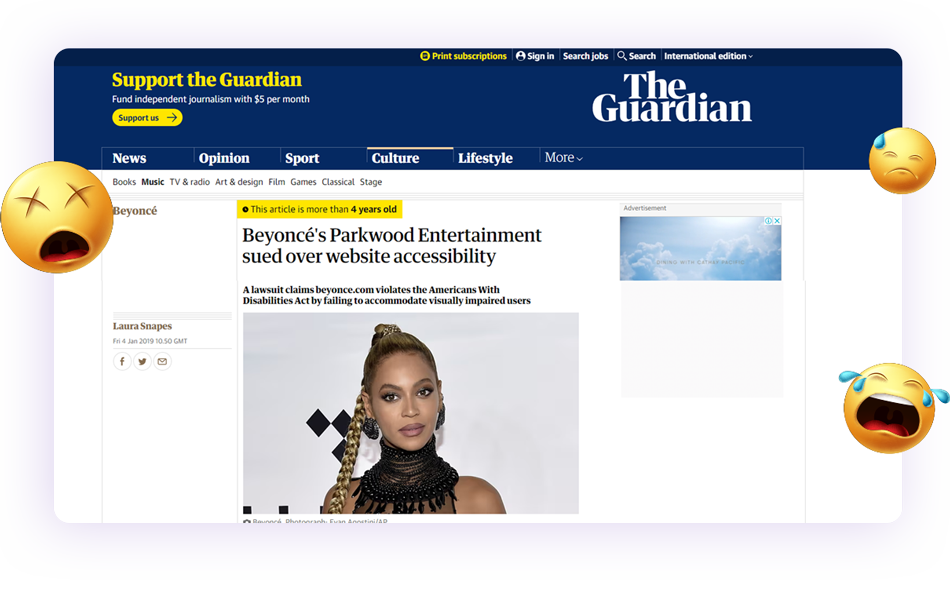950x598 pixels.
Task: Click the article headline text
Action: pyautogui.click(x=391, y=245)
